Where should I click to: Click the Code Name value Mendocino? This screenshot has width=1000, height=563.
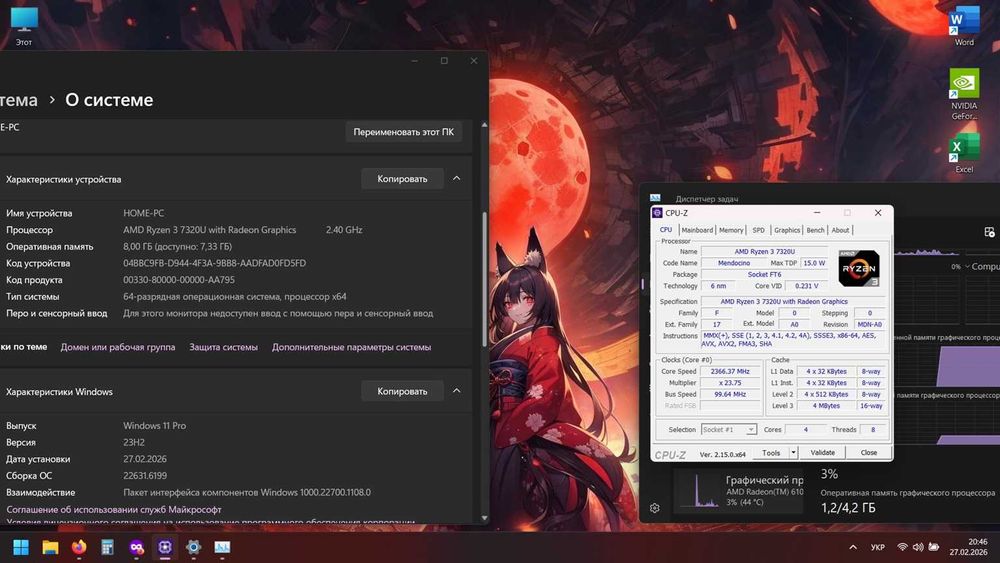(734, 263)
